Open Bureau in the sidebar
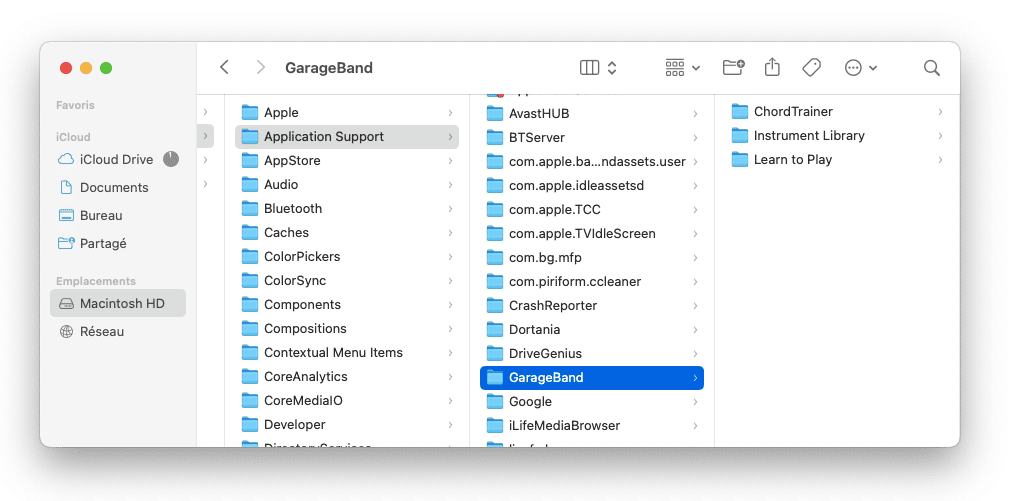The width and height of the screenshot is (1029, 501). click(118, 215)
